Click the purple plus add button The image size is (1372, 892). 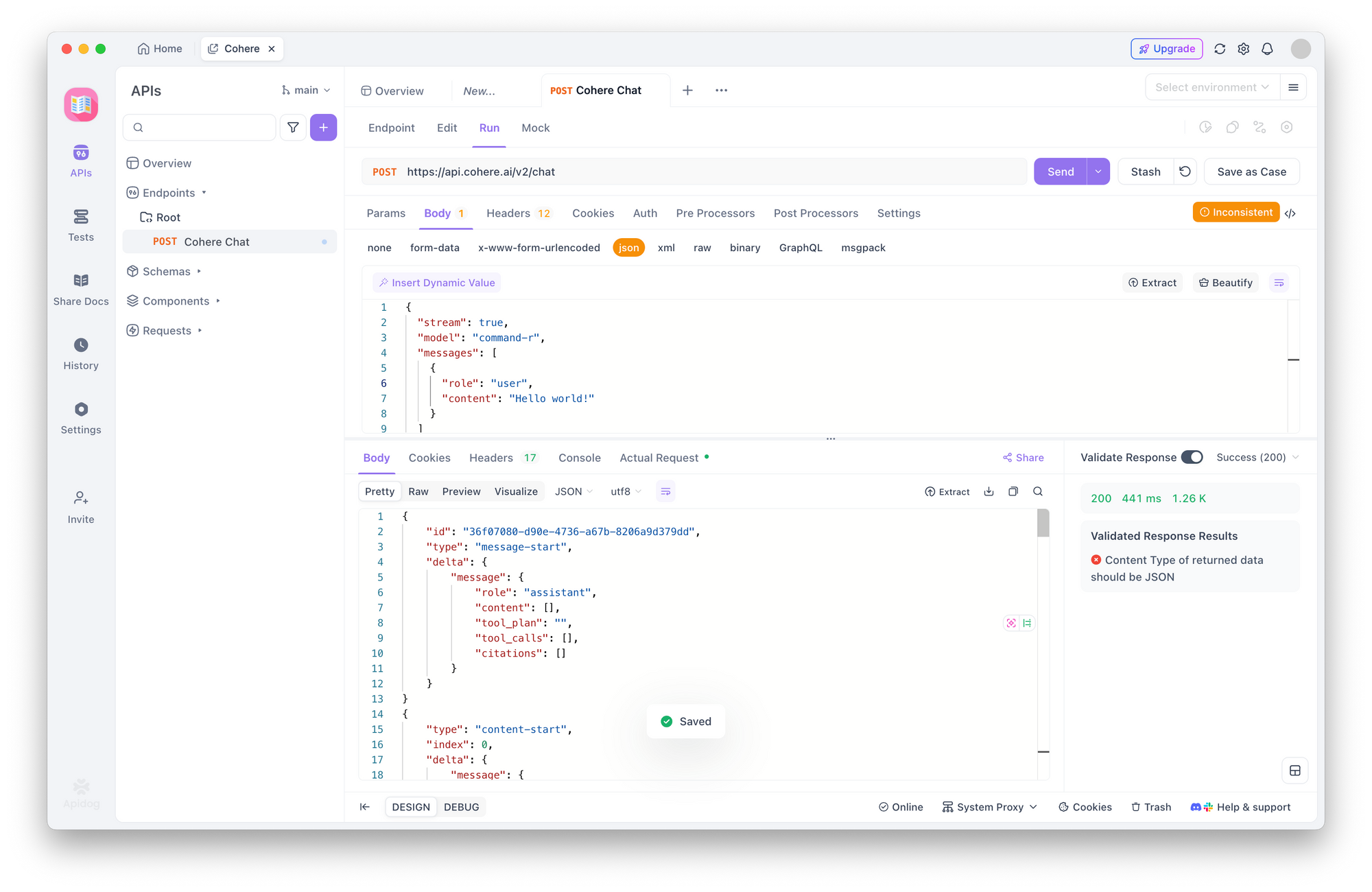323,128
